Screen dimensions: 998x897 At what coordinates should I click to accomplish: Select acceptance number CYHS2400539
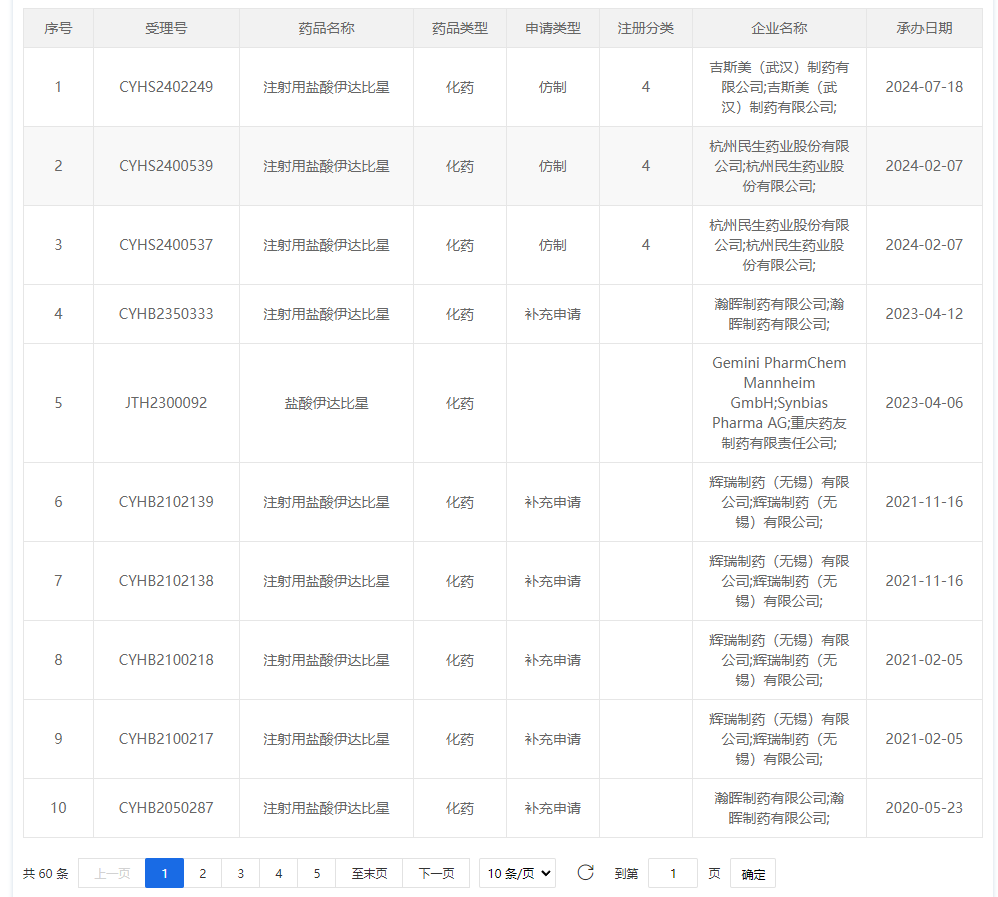pyautogui.click(x=166, y=166)
